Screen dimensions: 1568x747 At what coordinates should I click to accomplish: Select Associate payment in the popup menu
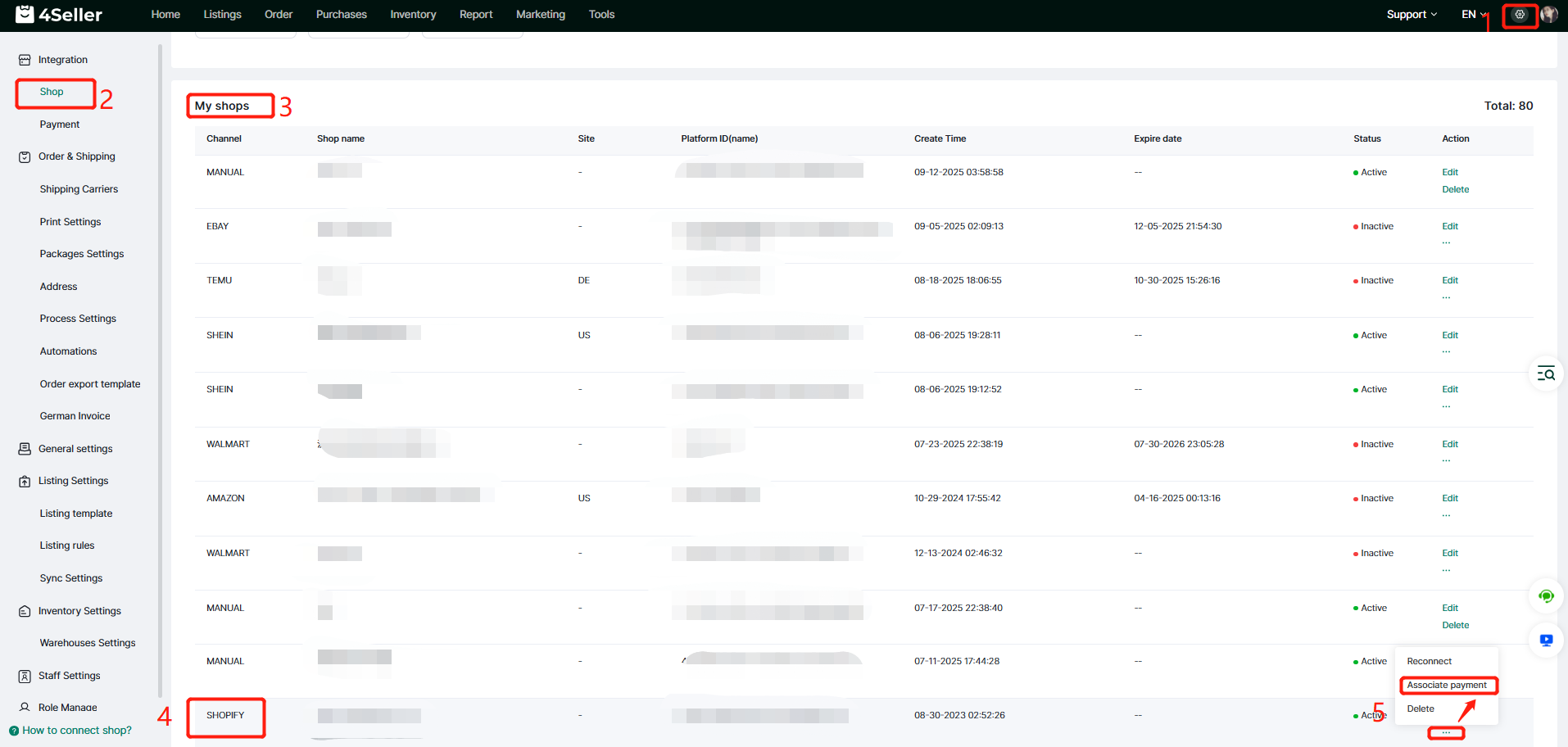point(1447,686)
